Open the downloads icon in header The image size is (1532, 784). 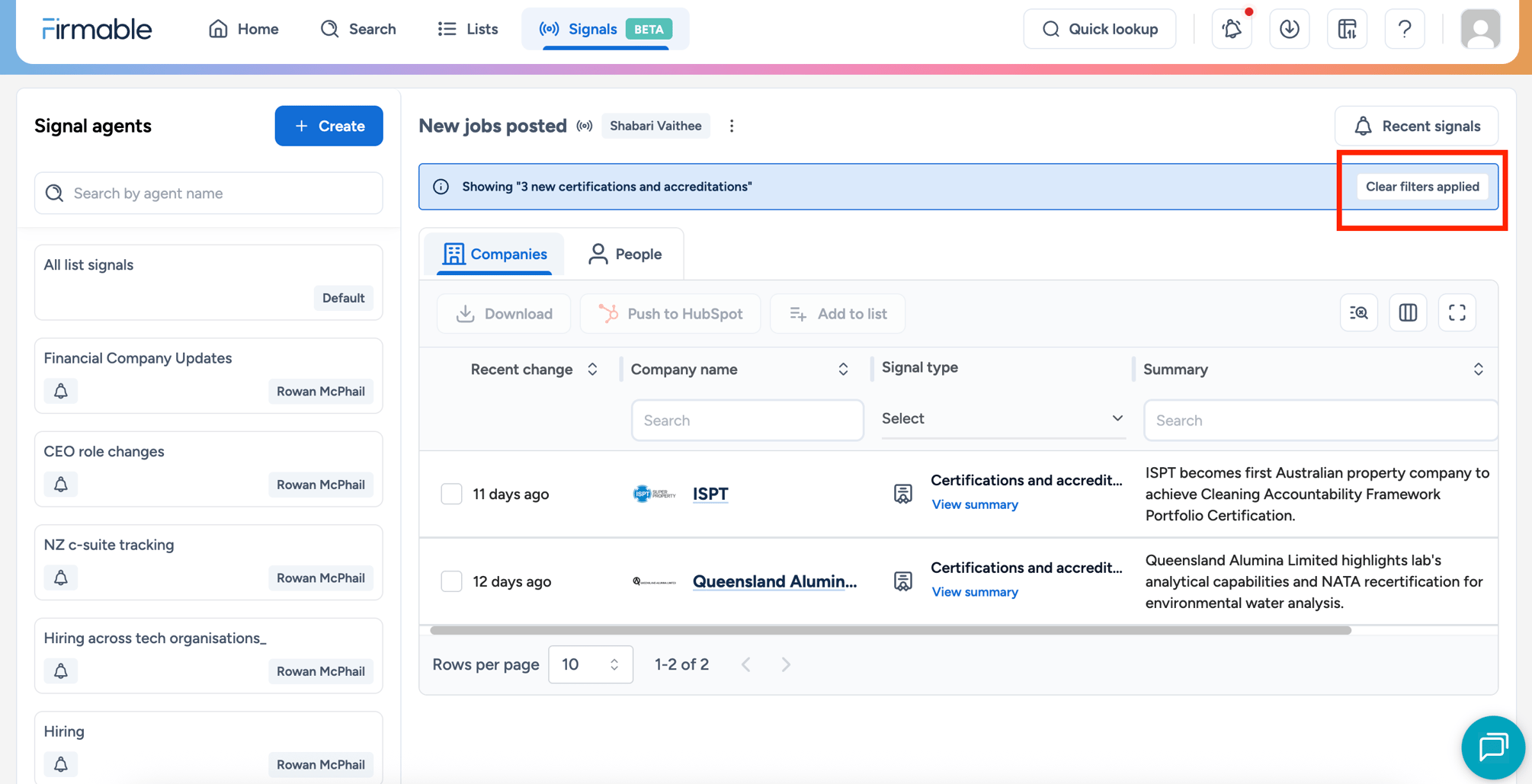point(1289,29)
